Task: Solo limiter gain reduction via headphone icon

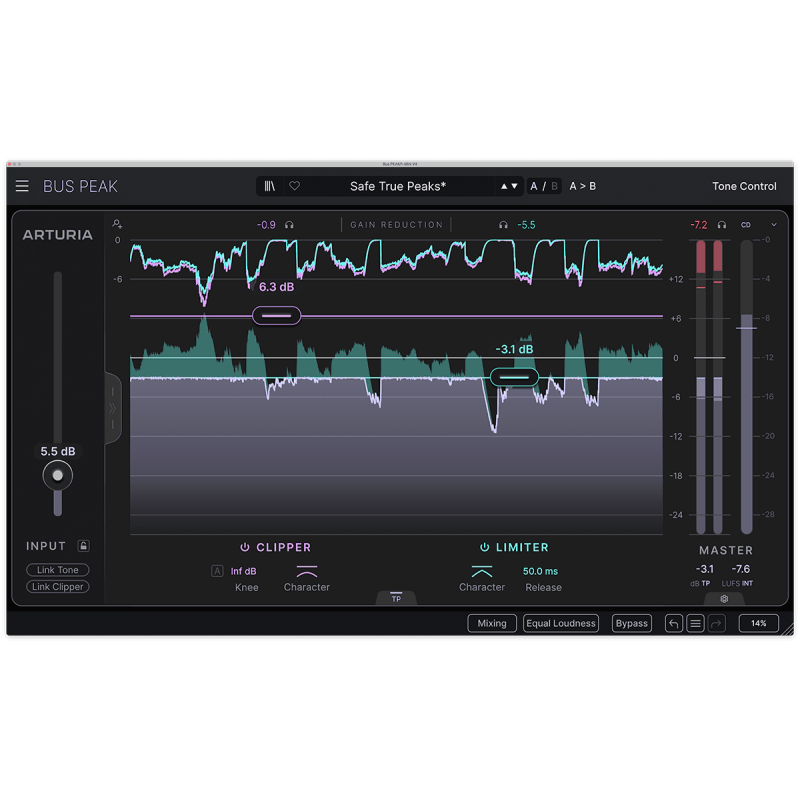Action: [503, 225]
